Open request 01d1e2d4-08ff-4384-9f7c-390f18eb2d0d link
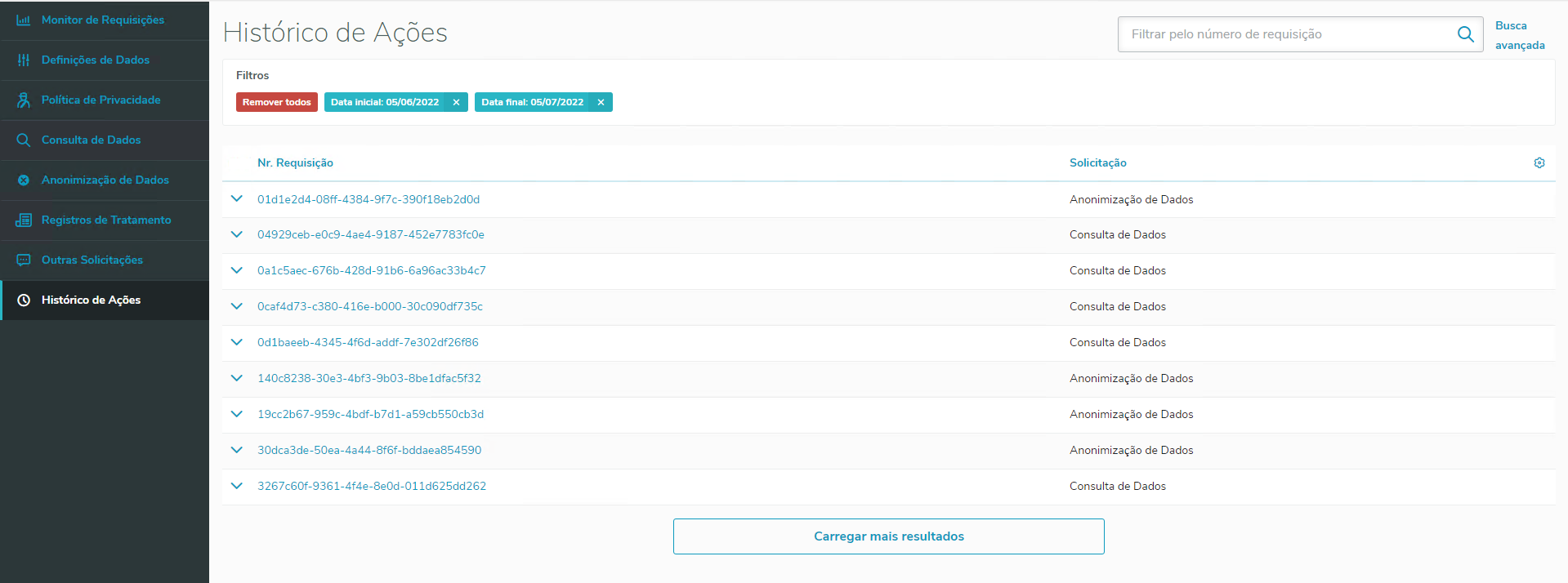 (369, 199)
